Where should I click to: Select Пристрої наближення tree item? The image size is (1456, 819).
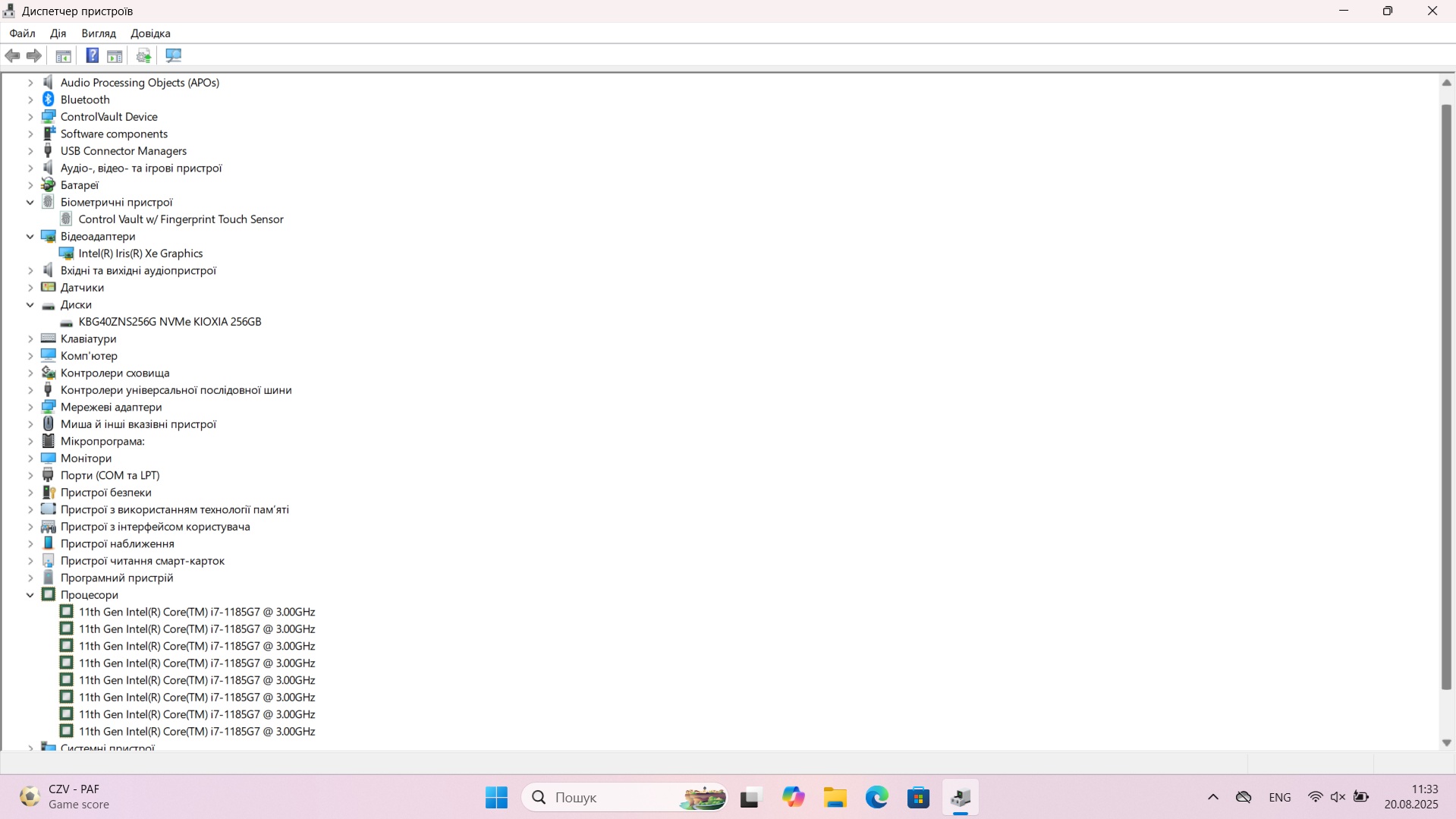(118, 543)
